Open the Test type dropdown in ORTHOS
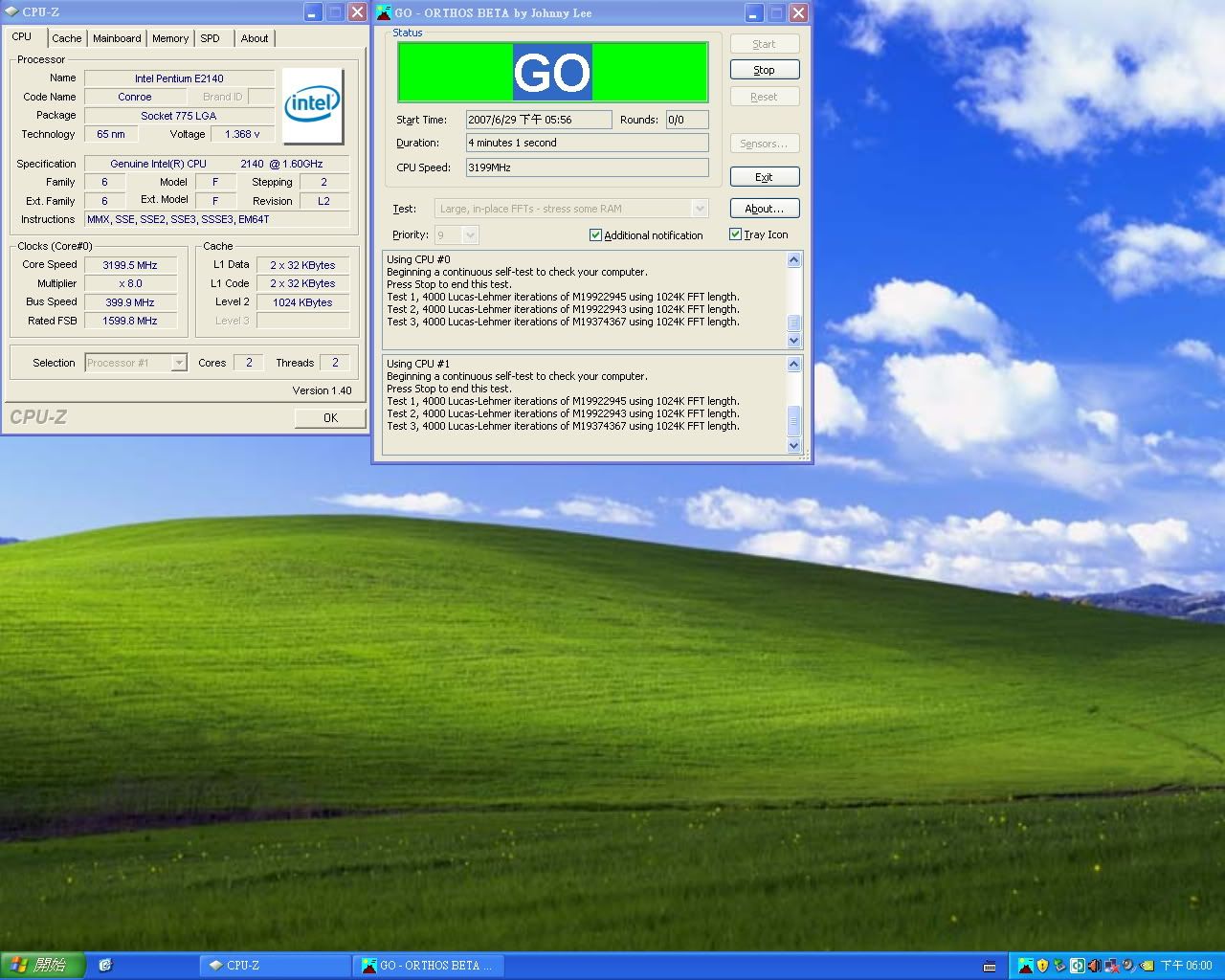 click(x=700, y=209)
